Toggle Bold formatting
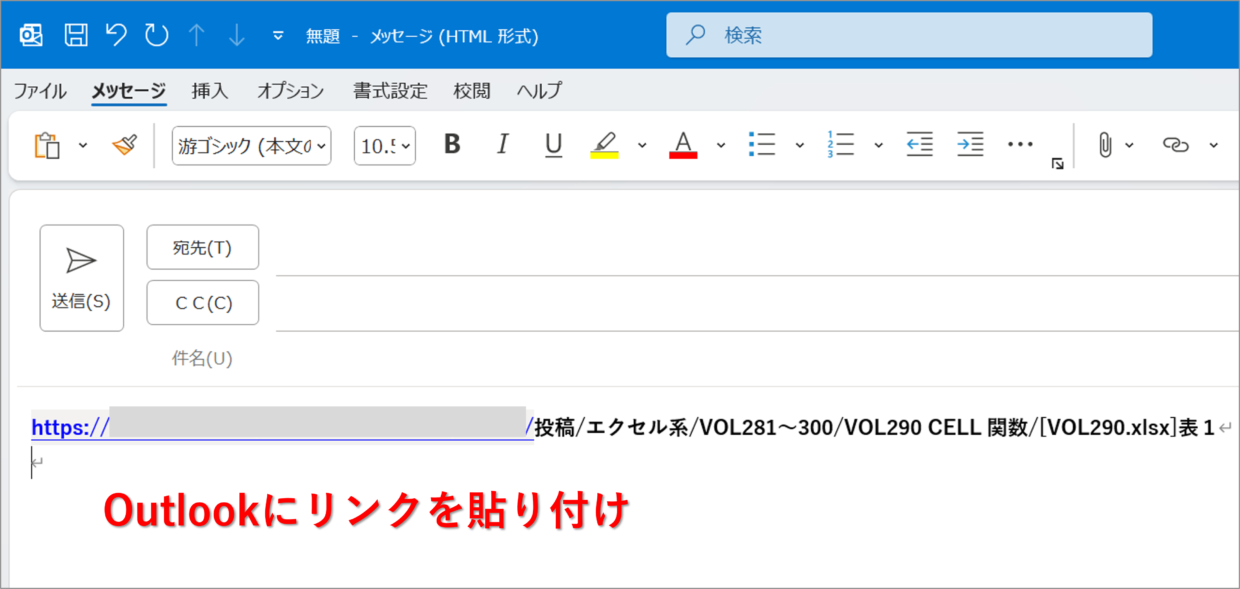 tap(452, 145)
